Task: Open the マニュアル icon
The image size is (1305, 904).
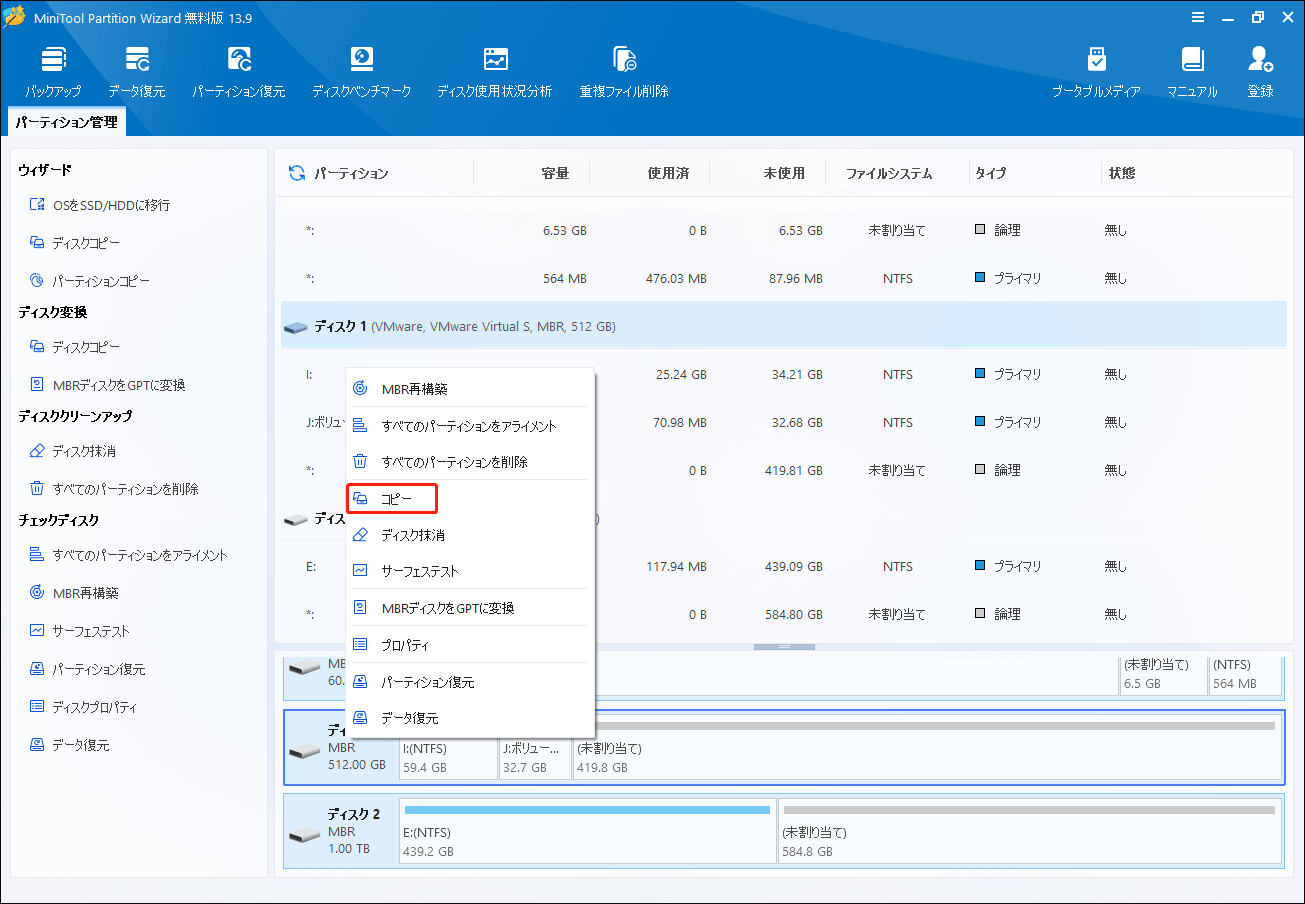Action: click(1192, 72)
